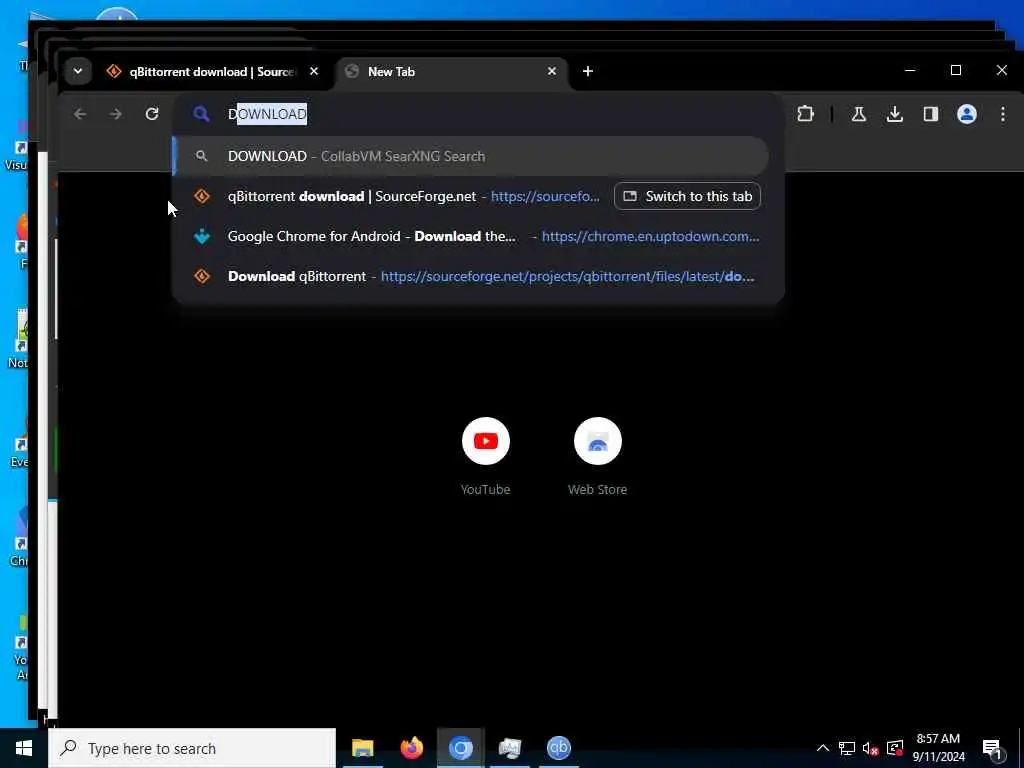
Task: Open the network tray icon
Action: 847,748
